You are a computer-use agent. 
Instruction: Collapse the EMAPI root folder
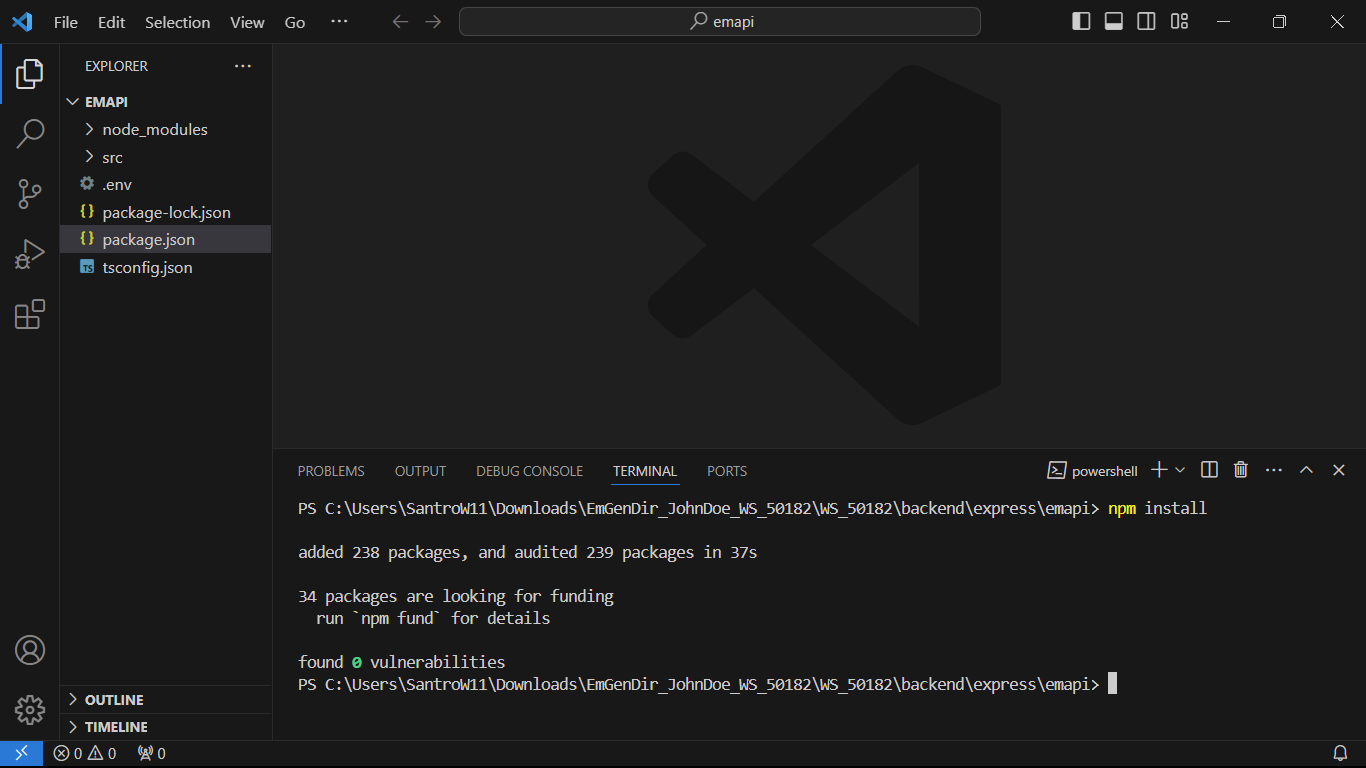pos(166,102)
